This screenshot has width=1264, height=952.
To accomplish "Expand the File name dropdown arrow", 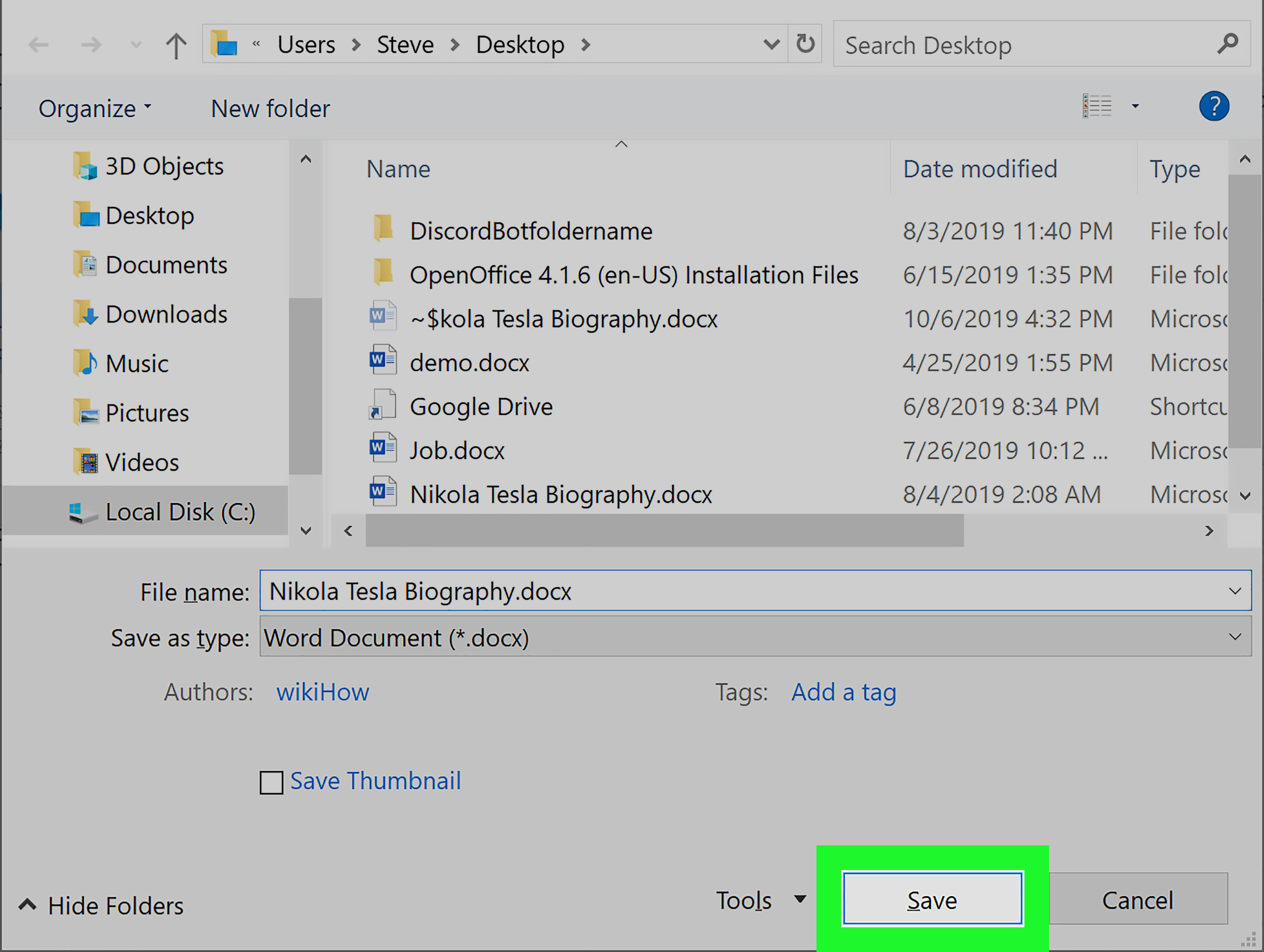I will (1235, 591).
